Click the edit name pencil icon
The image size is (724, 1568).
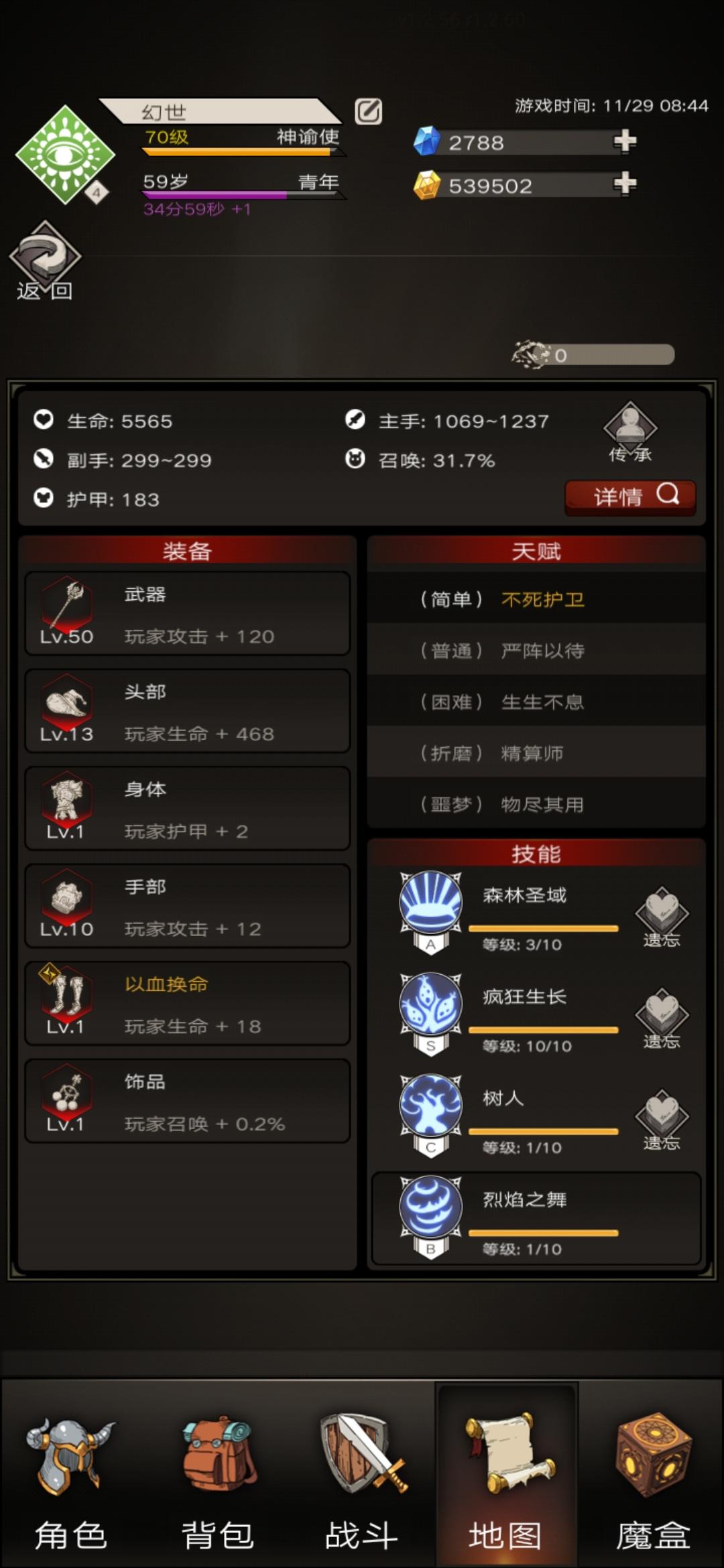click(368, 111)
